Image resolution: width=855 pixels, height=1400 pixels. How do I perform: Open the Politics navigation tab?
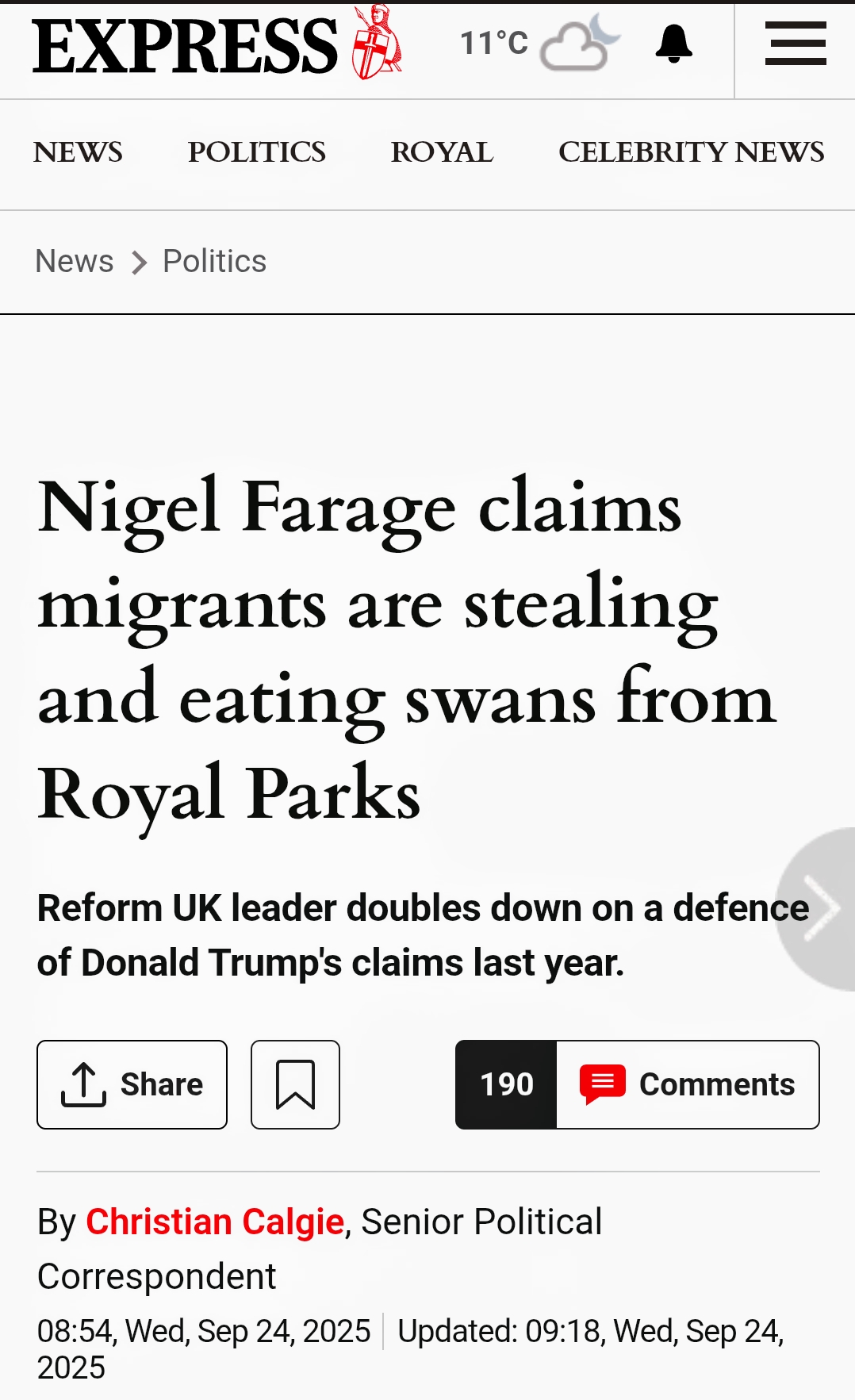coord(256,152)
